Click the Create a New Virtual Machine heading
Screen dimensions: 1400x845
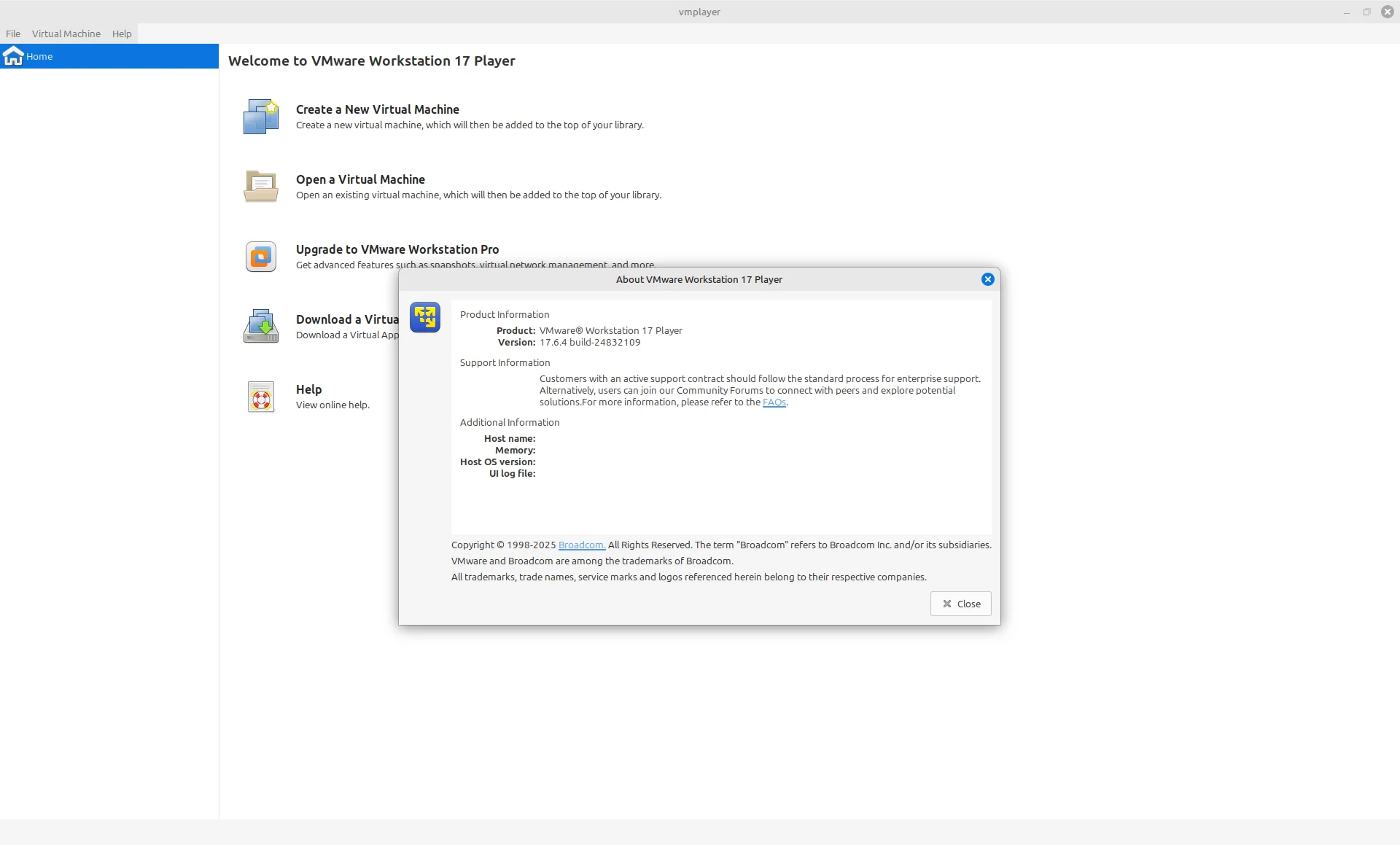click(377, 109)
